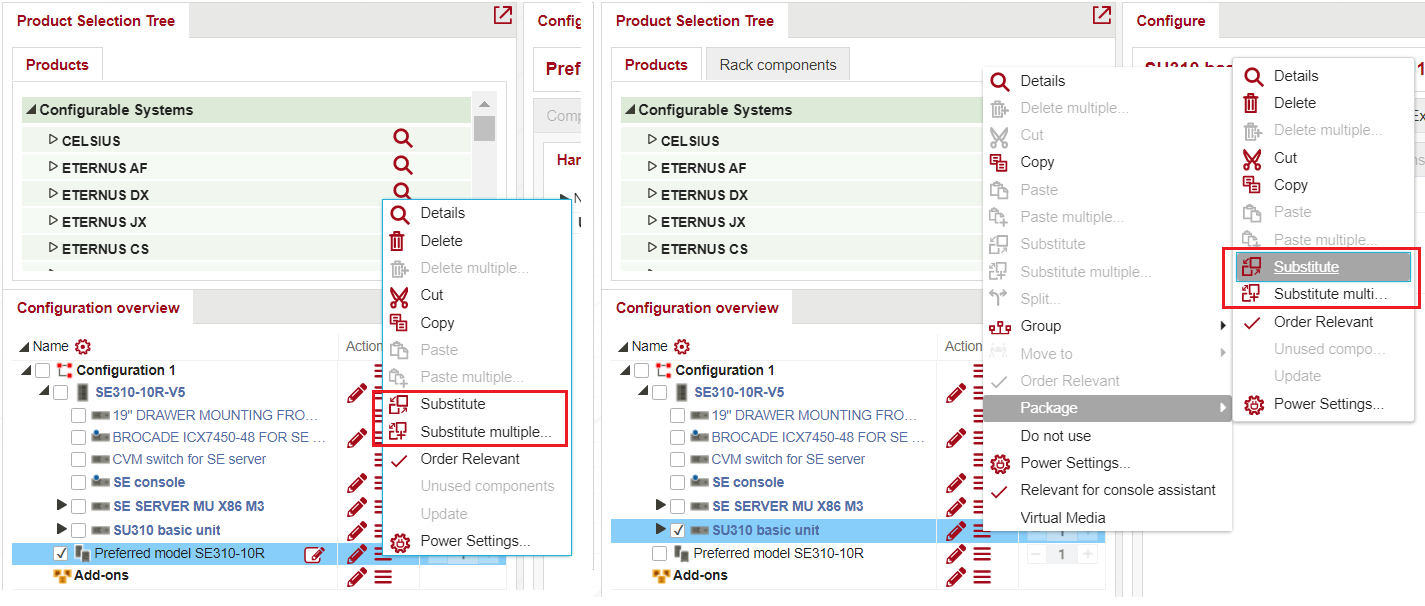
Task: Open hamburger menu in non-highlighted Preferred model SE310-10R row
Action: pyautogui.click(x=982, y=554)
